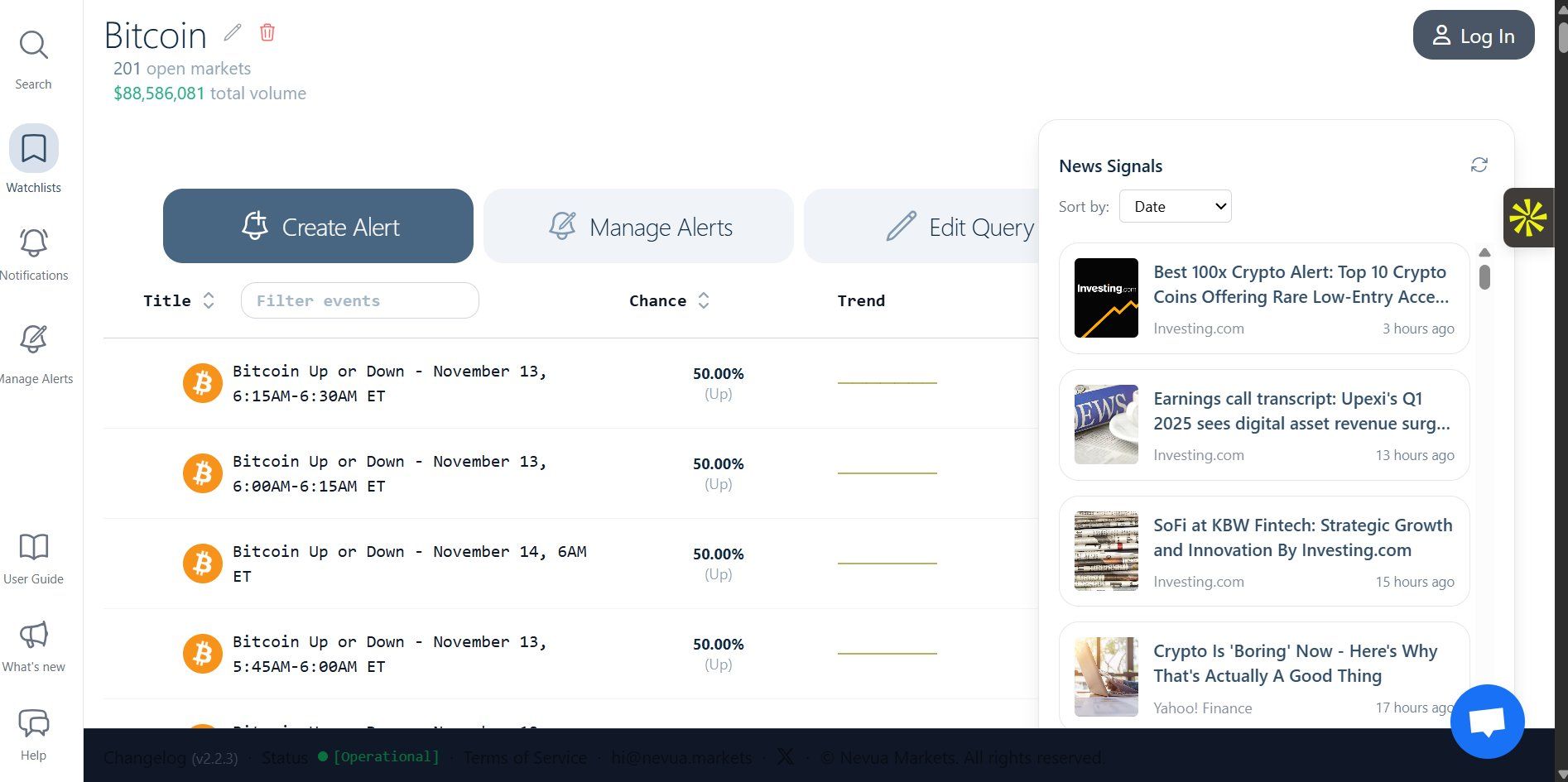This screenshot has width=1568, height=782.
Task: Delete watchlist with red trash icon
Action: pos(267,32)
